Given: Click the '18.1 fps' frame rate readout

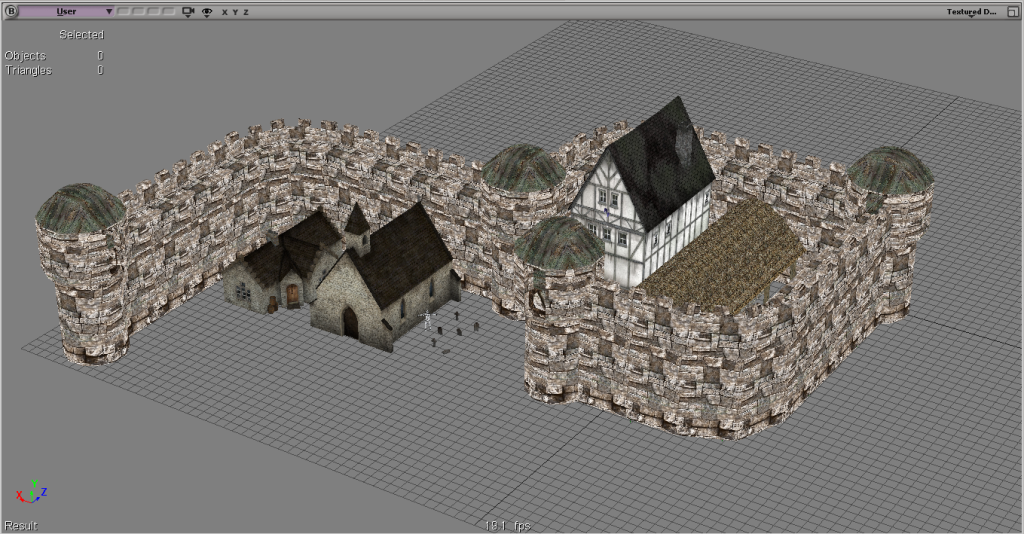Looking at the screenshot, I should 507,526.
